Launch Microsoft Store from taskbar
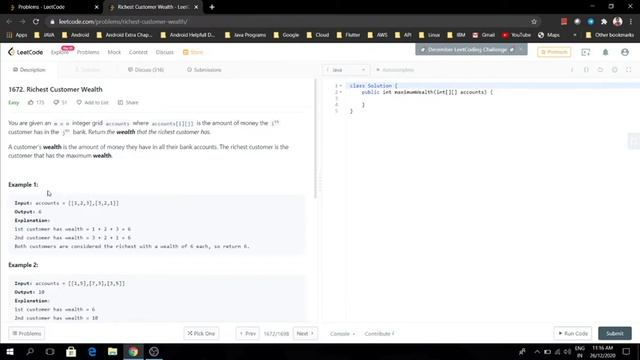This screenshot has height=360, width=640. pos(71,351)
